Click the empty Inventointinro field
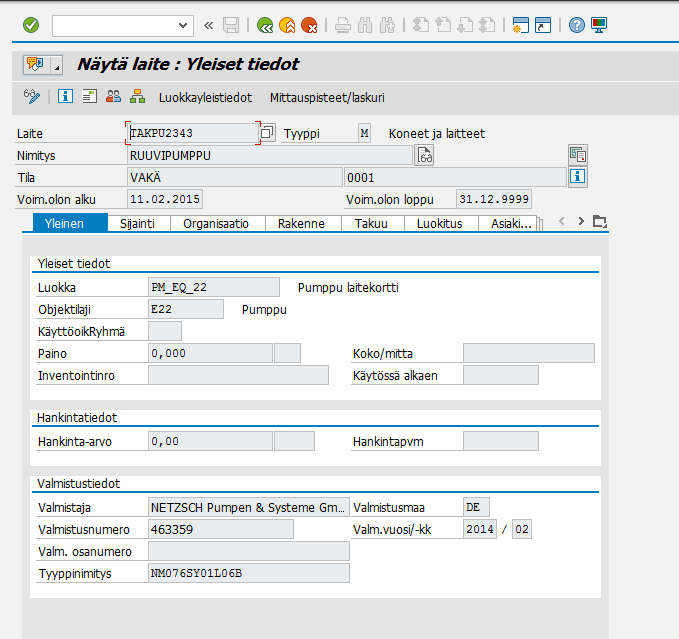This screenshot has height=639, width=679. (238, 375)
